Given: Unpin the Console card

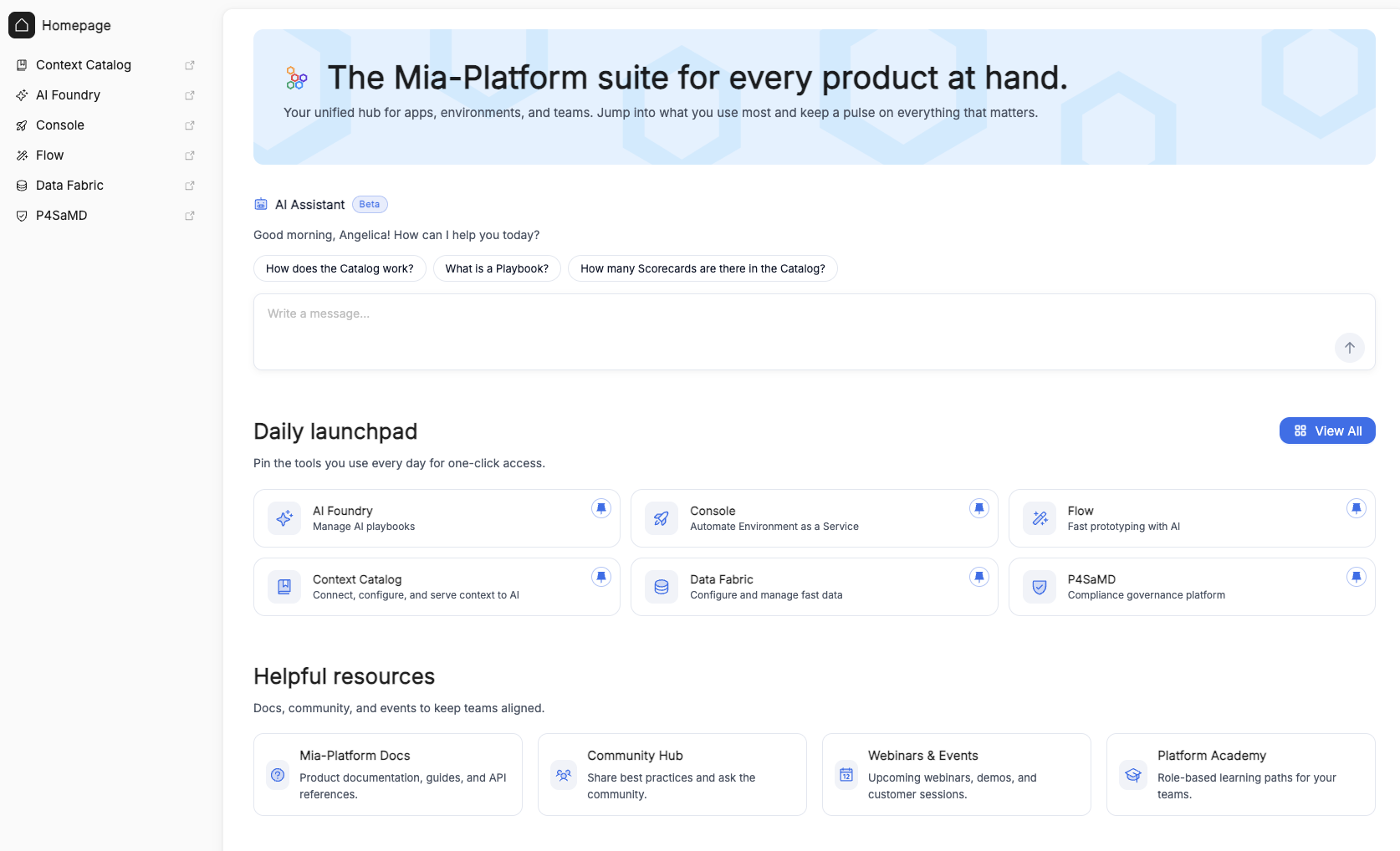Looking at the screenshot, I should (979, 508).
